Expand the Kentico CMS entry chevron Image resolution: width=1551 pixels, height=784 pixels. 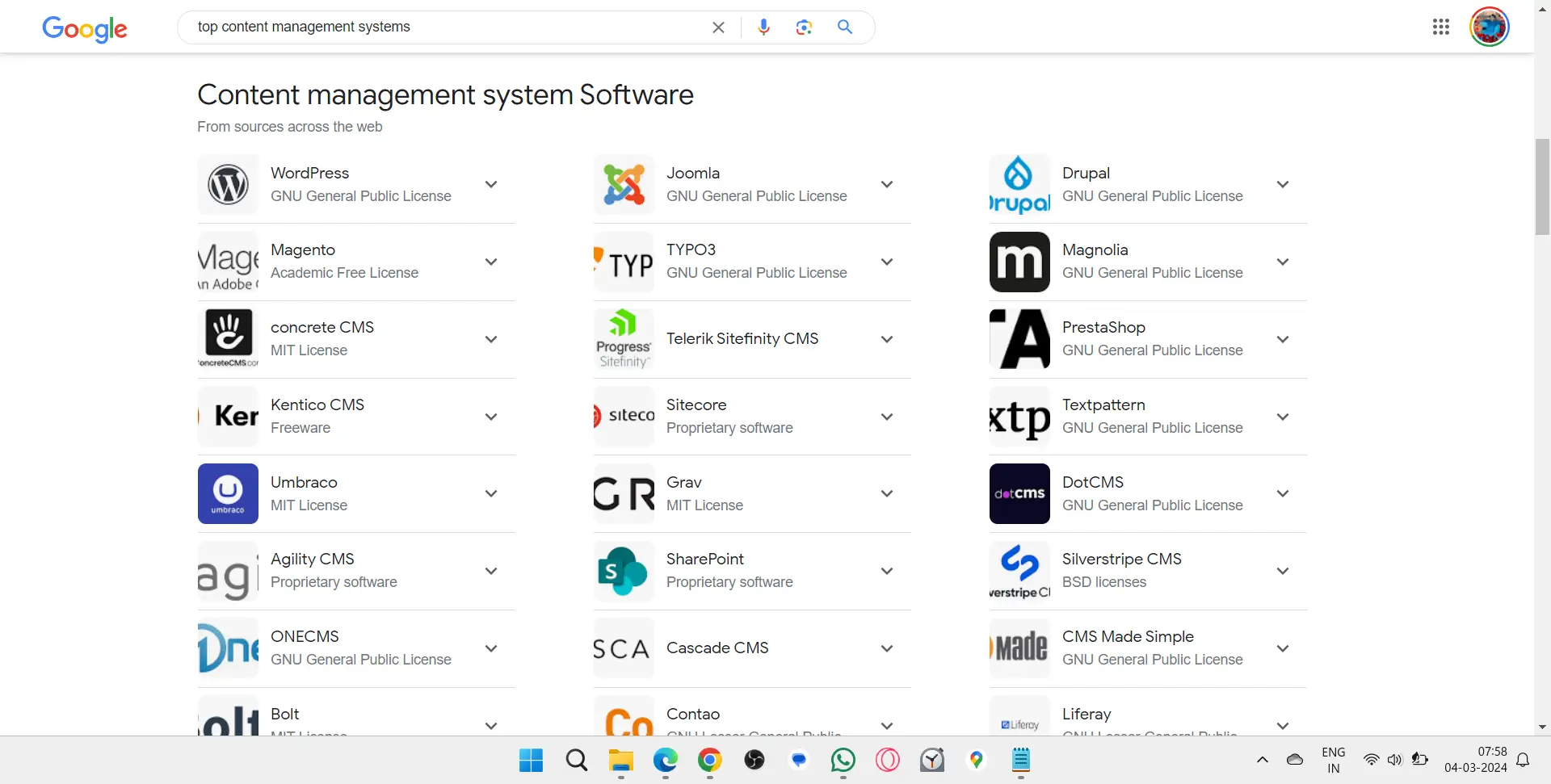point(491,417)
